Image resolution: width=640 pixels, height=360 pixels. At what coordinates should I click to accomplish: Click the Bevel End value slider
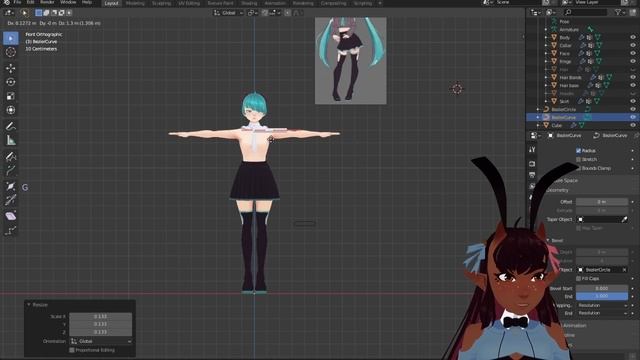click(602, 296)
